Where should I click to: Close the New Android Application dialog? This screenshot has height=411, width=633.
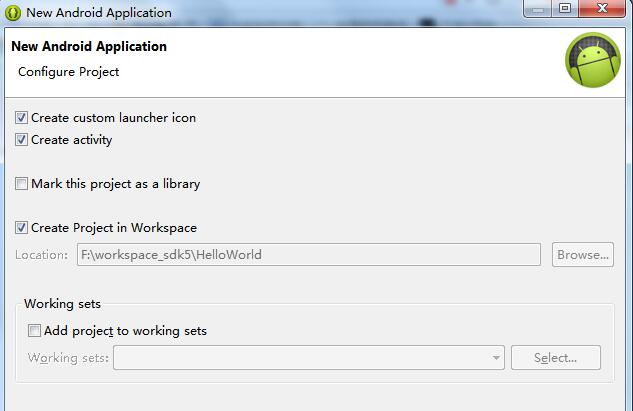point(602,8)
